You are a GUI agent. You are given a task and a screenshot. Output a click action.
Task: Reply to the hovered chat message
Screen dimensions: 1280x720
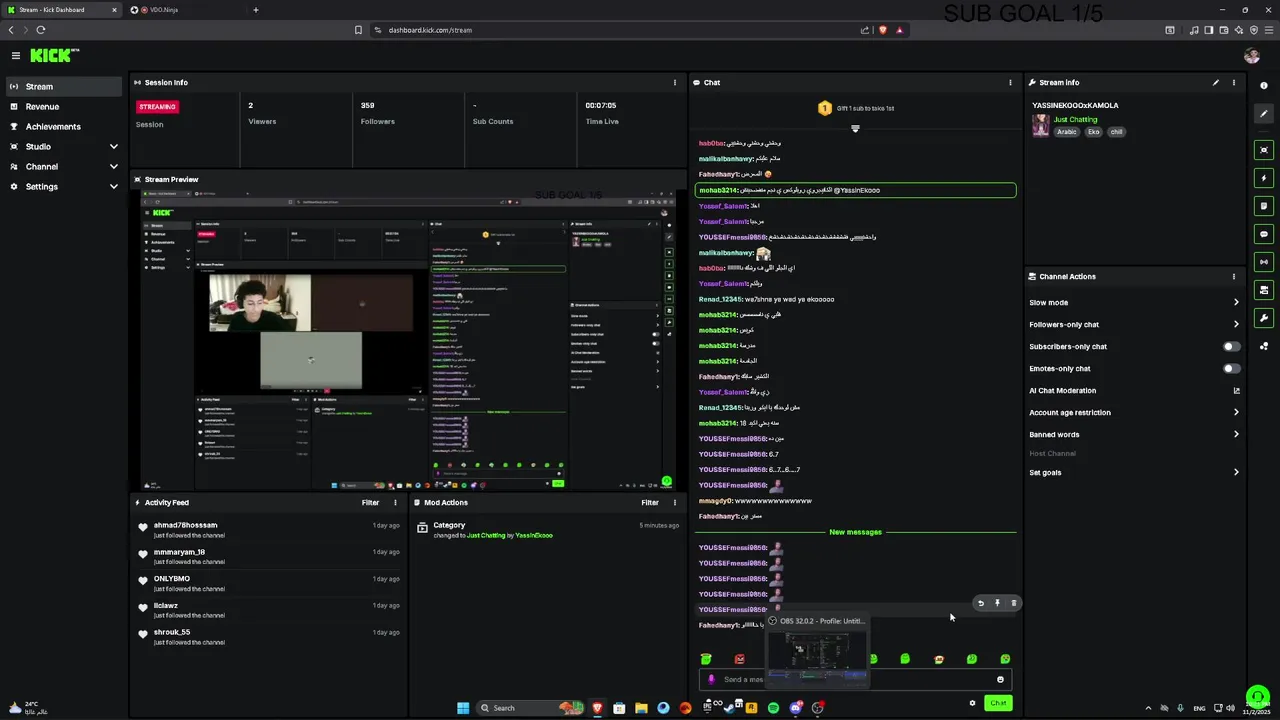pos(981,603)
